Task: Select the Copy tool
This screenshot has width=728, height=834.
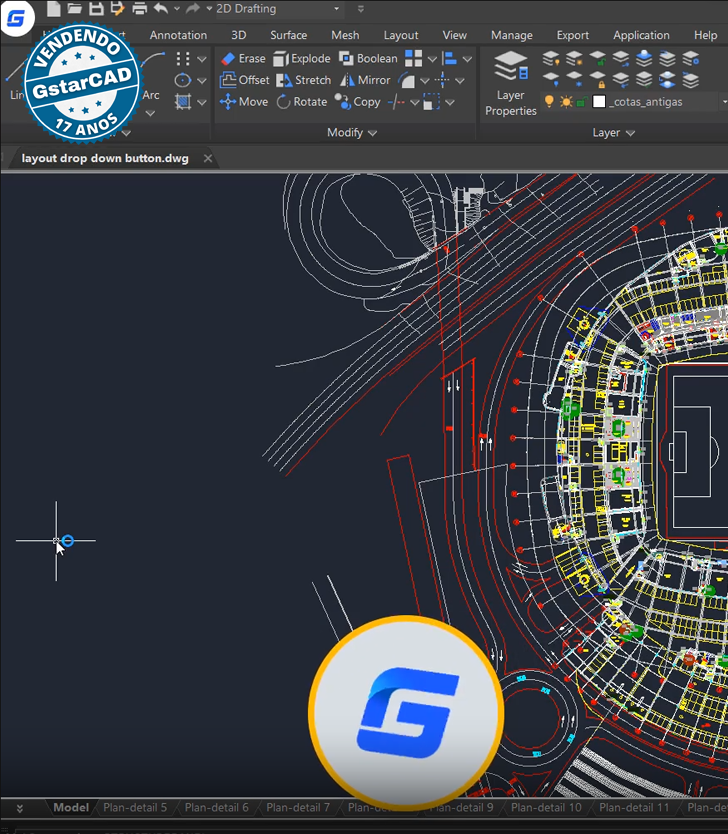Action: [x=357, y=102]
